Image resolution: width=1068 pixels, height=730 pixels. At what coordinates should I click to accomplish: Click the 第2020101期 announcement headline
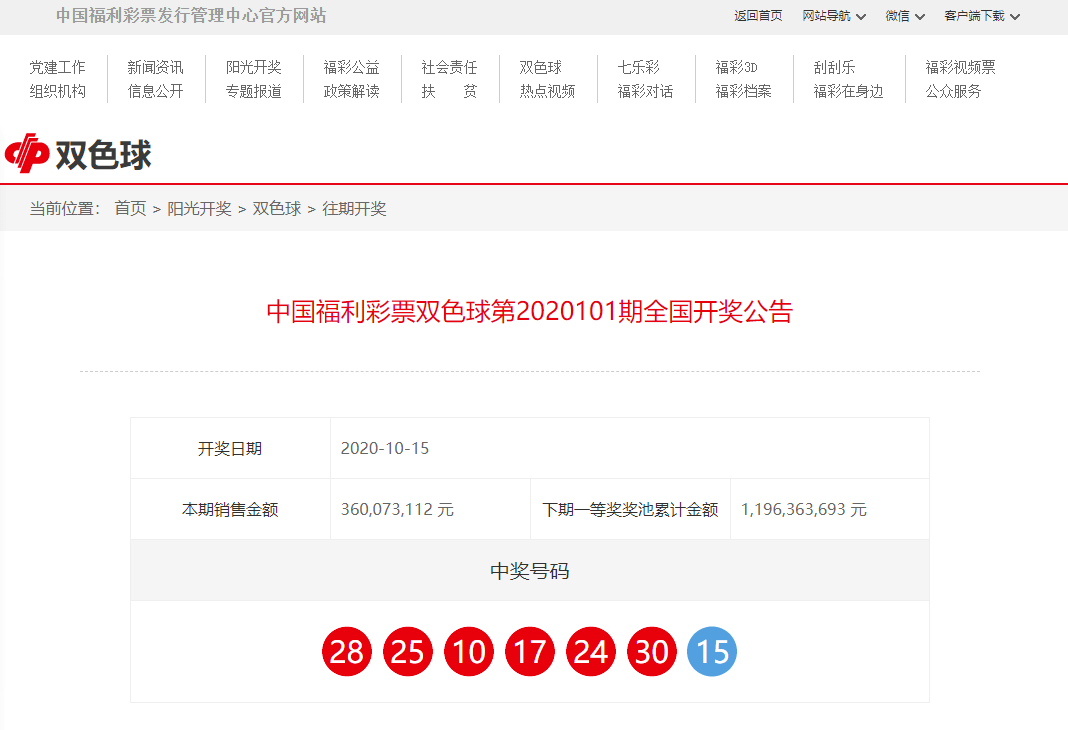coord(530,311)
